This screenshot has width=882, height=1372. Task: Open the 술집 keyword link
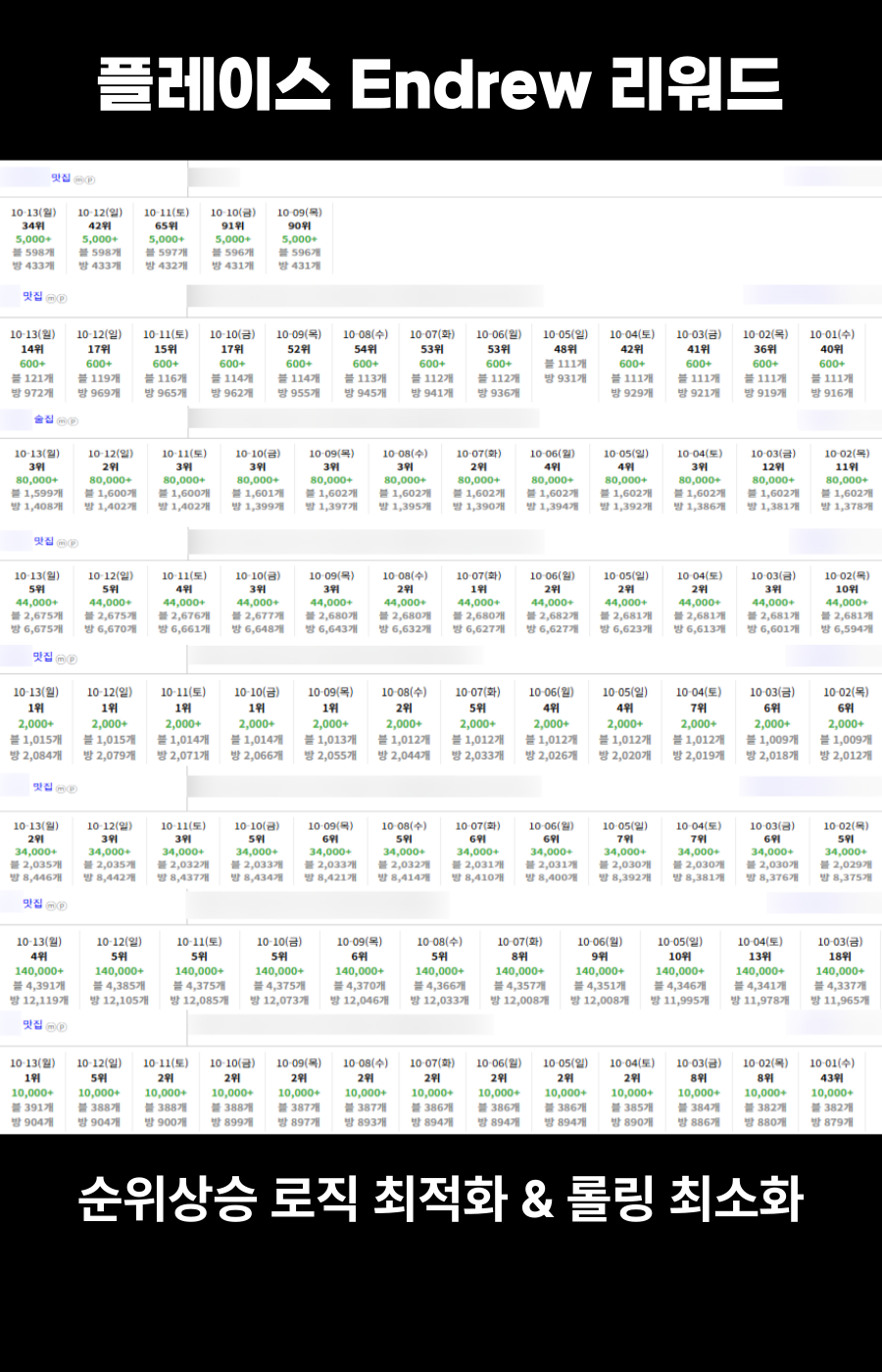pos(44,419)
